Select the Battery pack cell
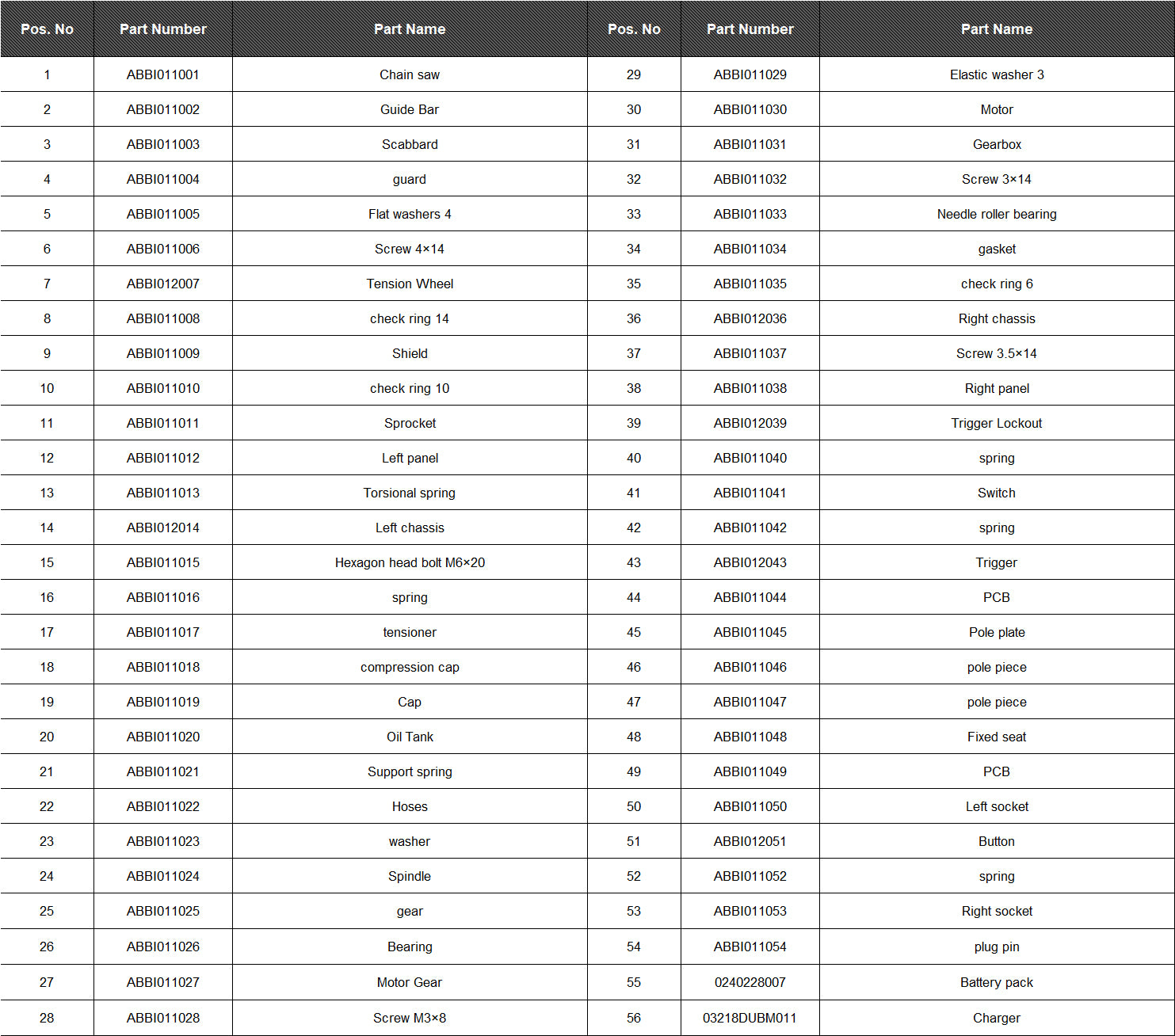 click(x=997, y=982)
